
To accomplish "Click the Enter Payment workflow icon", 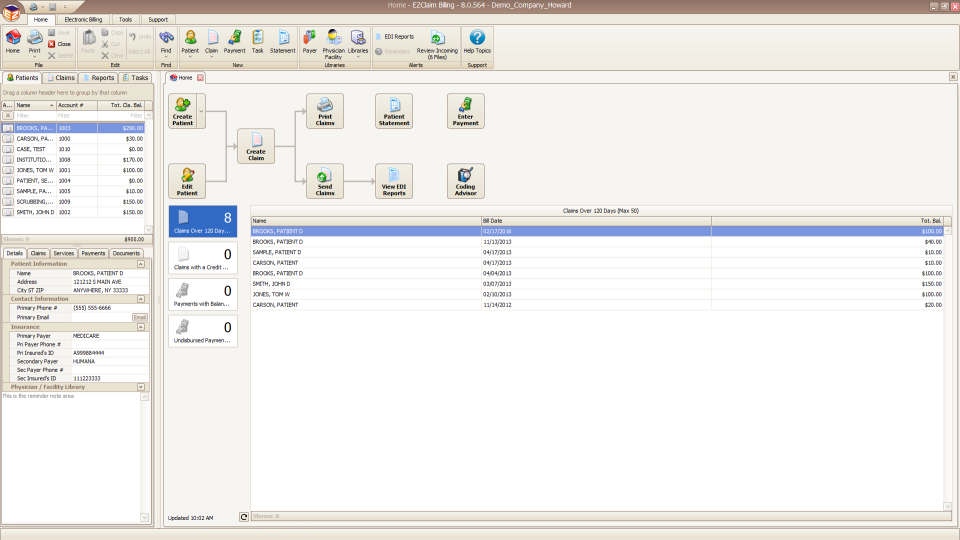I will click(465, 111).
